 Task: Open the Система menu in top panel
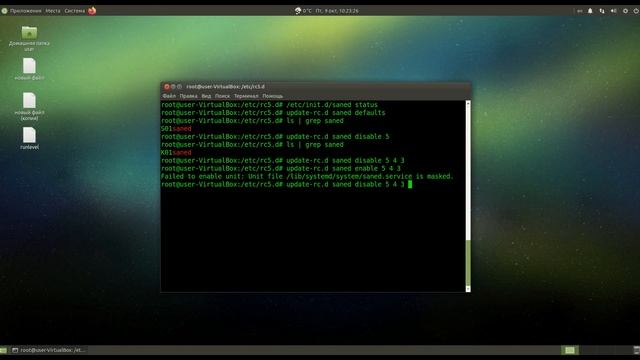75,11
